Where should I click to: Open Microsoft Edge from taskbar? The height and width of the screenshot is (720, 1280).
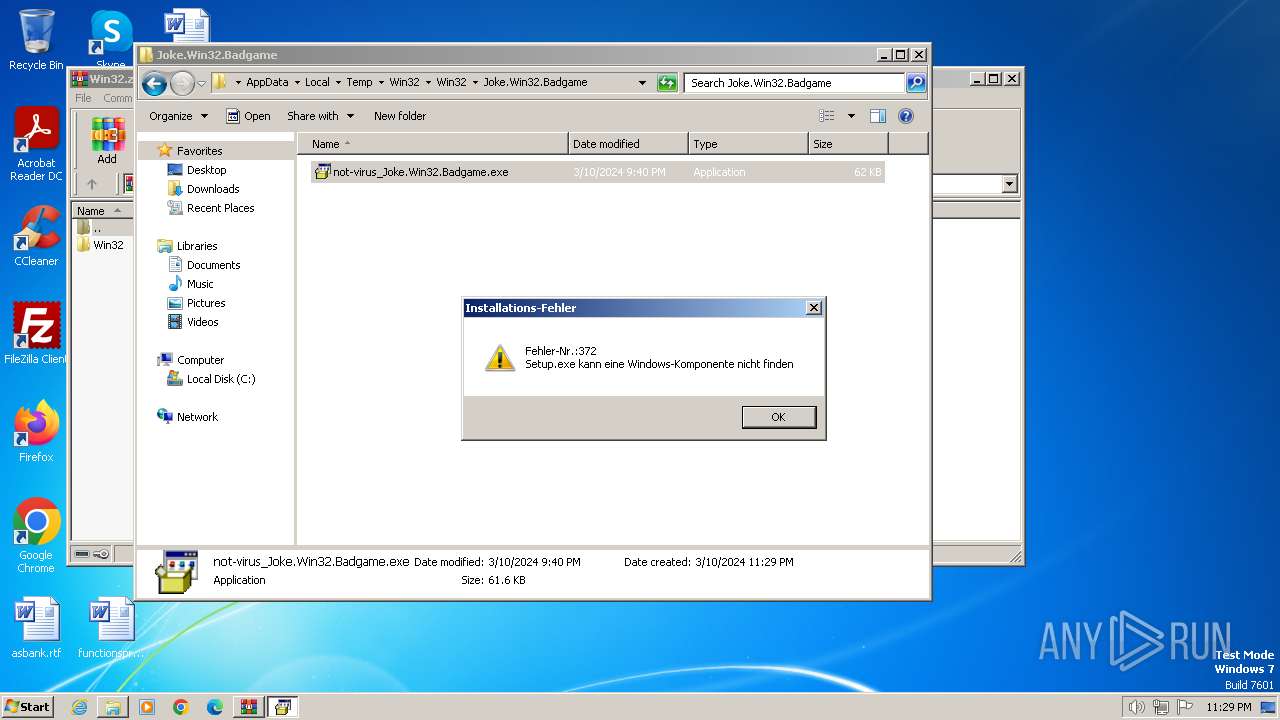point(215,707)
